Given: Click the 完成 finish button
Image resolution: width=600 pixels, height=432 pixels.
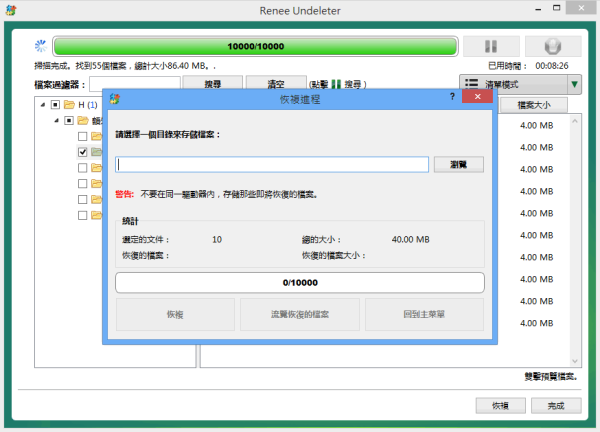Looking at the screenshot, I should click(x=556, y=406).
